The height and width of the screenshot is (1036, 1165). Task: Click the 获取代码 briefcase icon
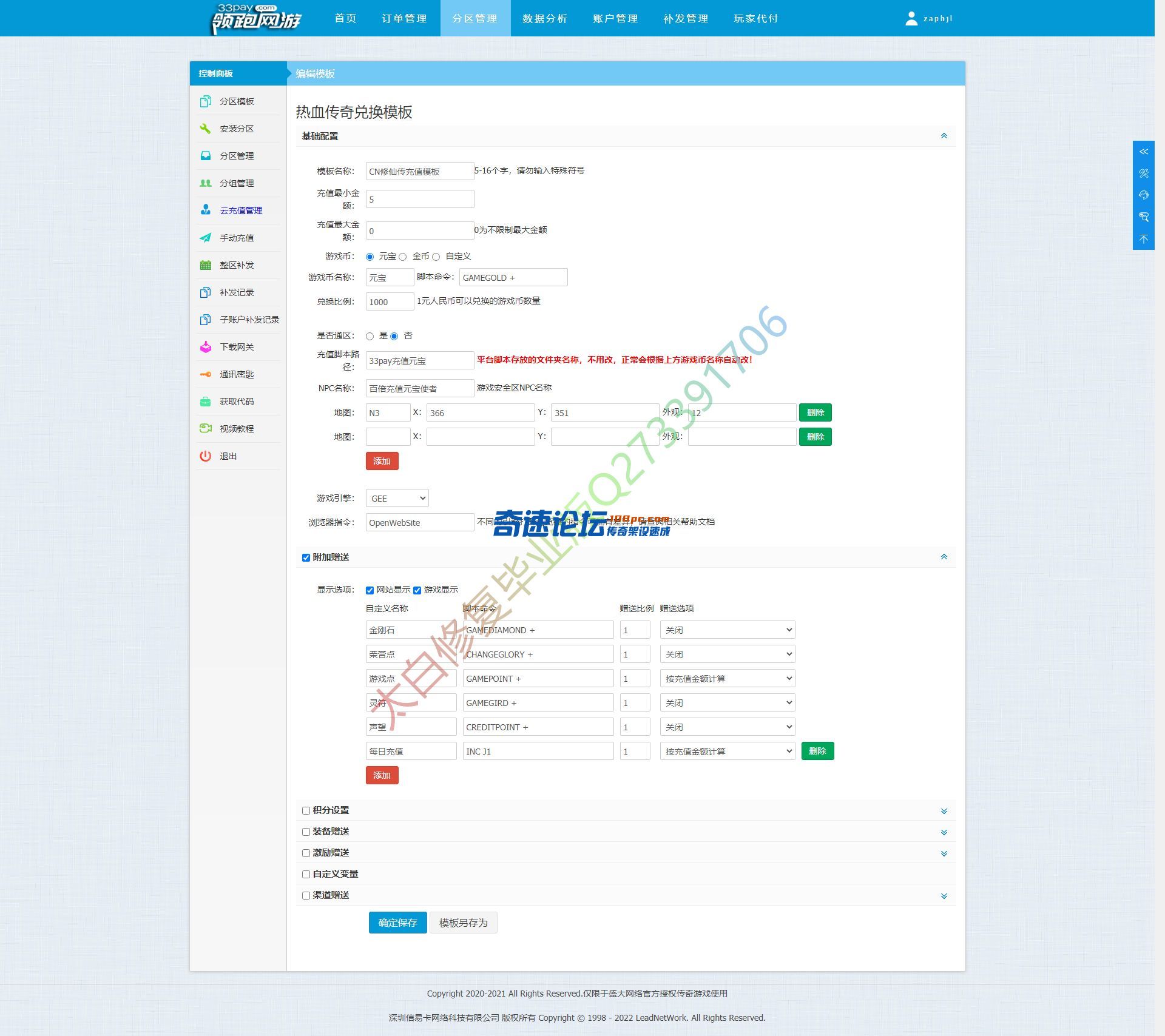206,402
